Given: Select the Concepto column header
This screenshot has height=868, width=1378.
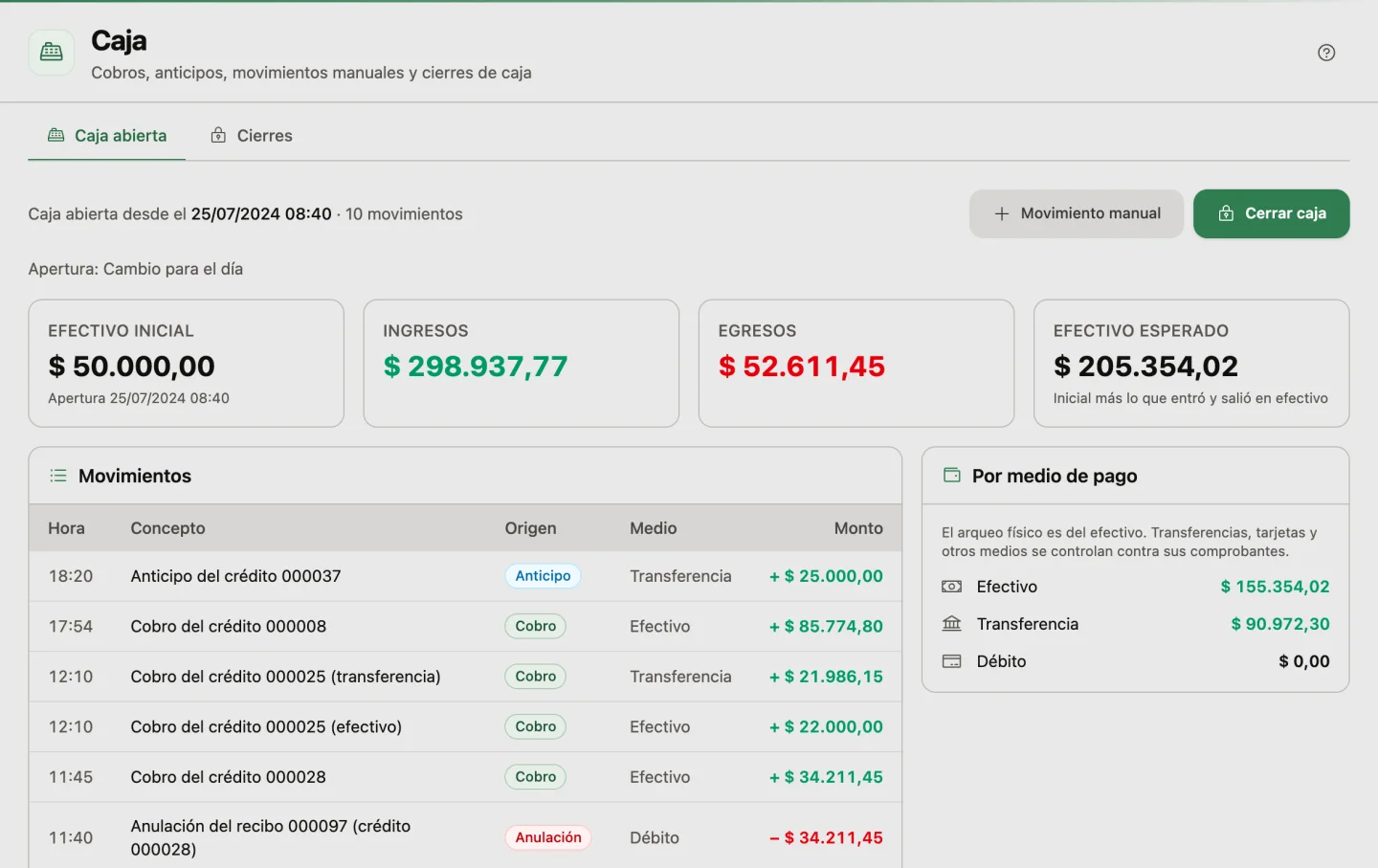Looking at the screenshot, I should tap(168, 528).
